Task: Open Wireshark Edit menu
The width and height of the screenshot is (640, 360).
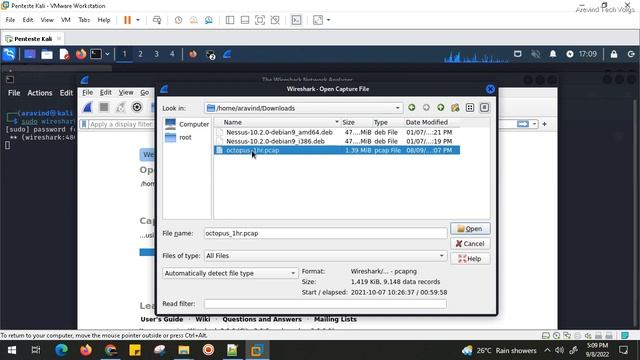Action: [x=106, y=93]
